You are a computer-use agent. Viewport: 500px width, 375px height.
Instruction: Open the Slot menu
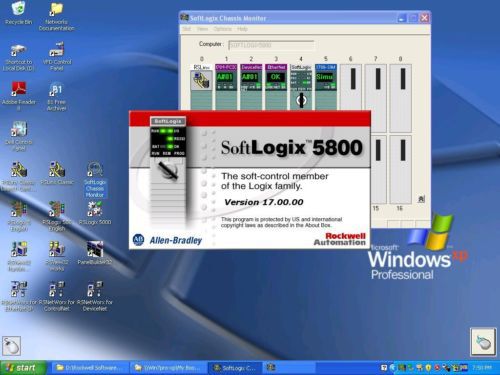187,29
